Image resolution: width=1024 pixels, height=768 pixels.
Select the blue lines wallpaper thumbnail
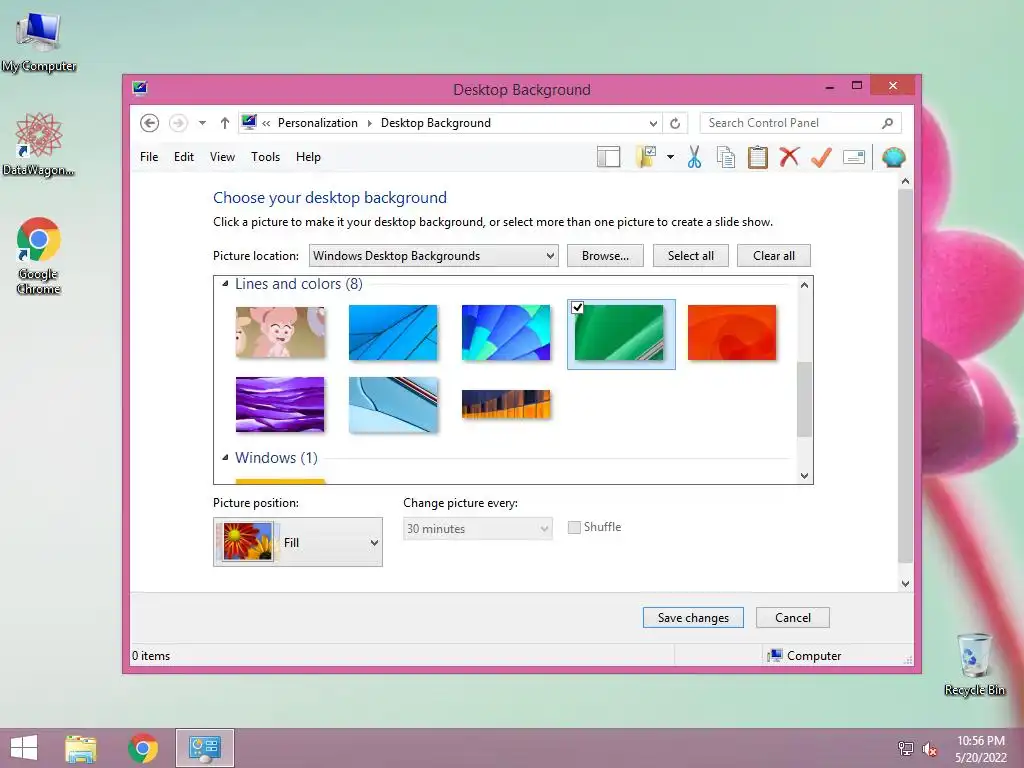click(393, 333)
